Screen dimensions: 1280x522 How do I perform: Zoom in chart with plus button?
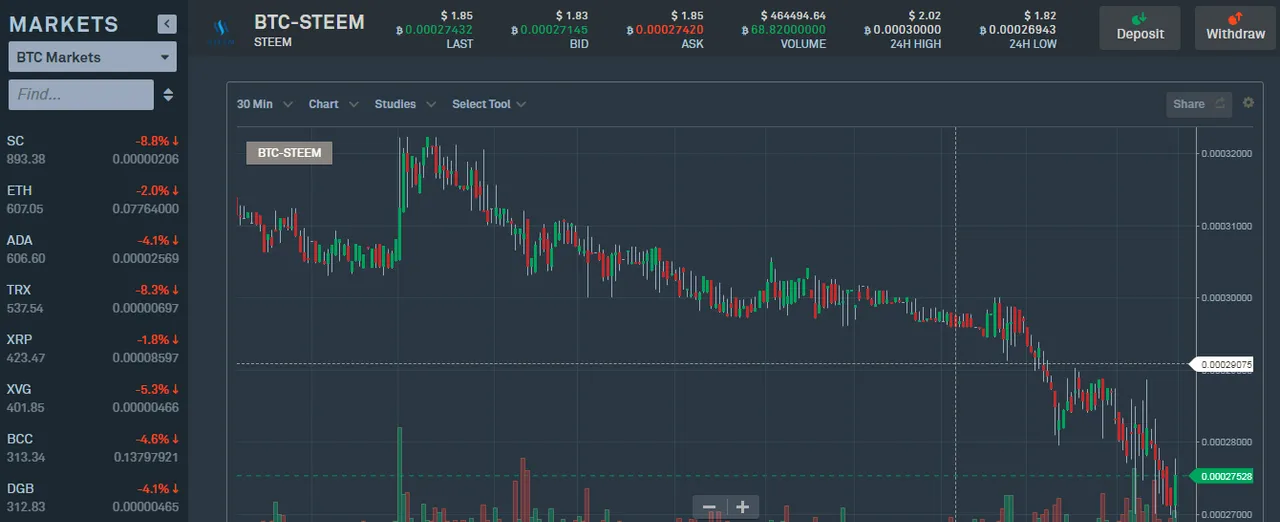[x=743, y=507]
